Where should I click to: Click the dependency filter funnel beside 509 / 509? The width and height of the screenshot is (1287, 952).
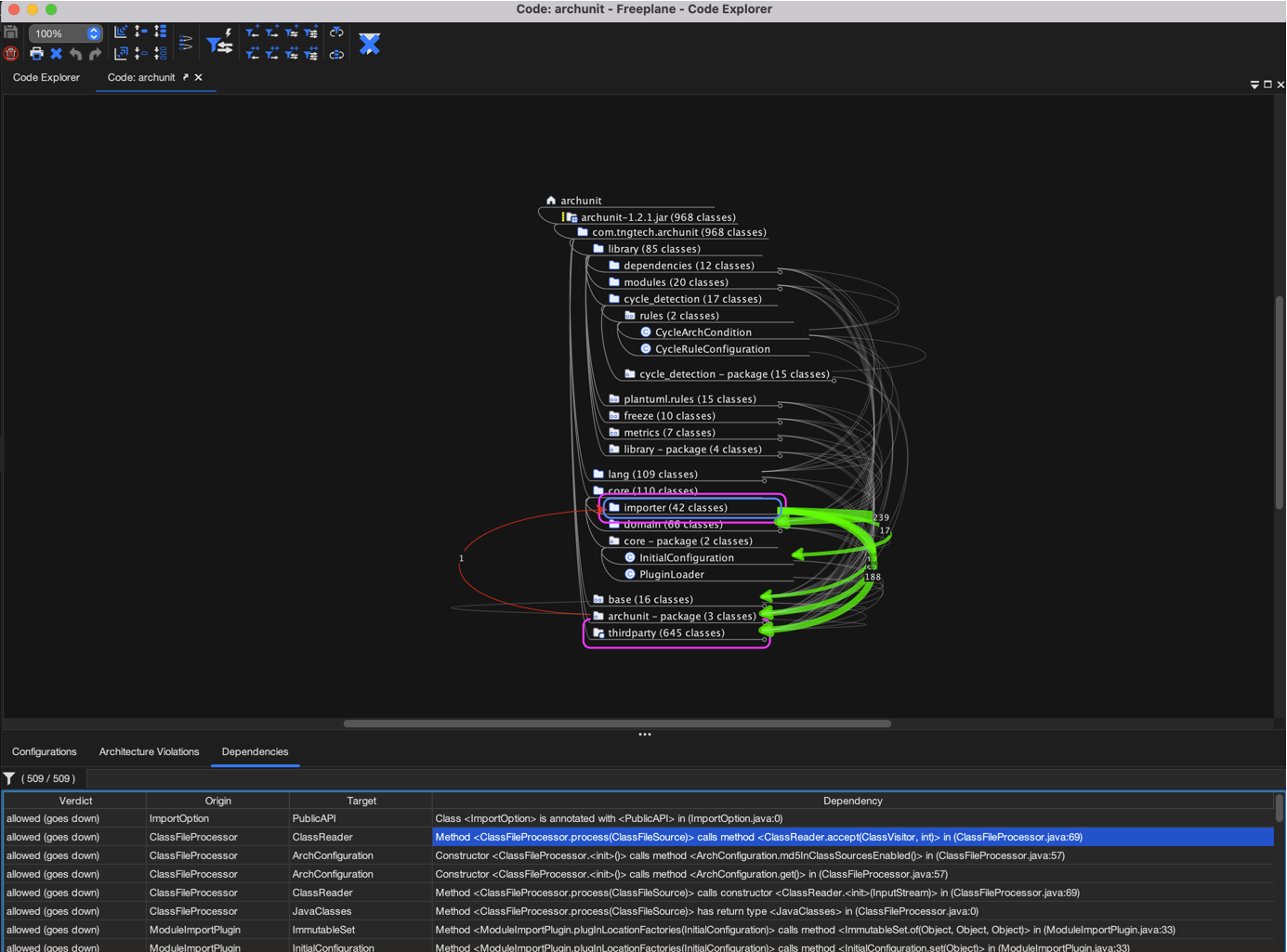pyautogui.click(x=9, y=778)
